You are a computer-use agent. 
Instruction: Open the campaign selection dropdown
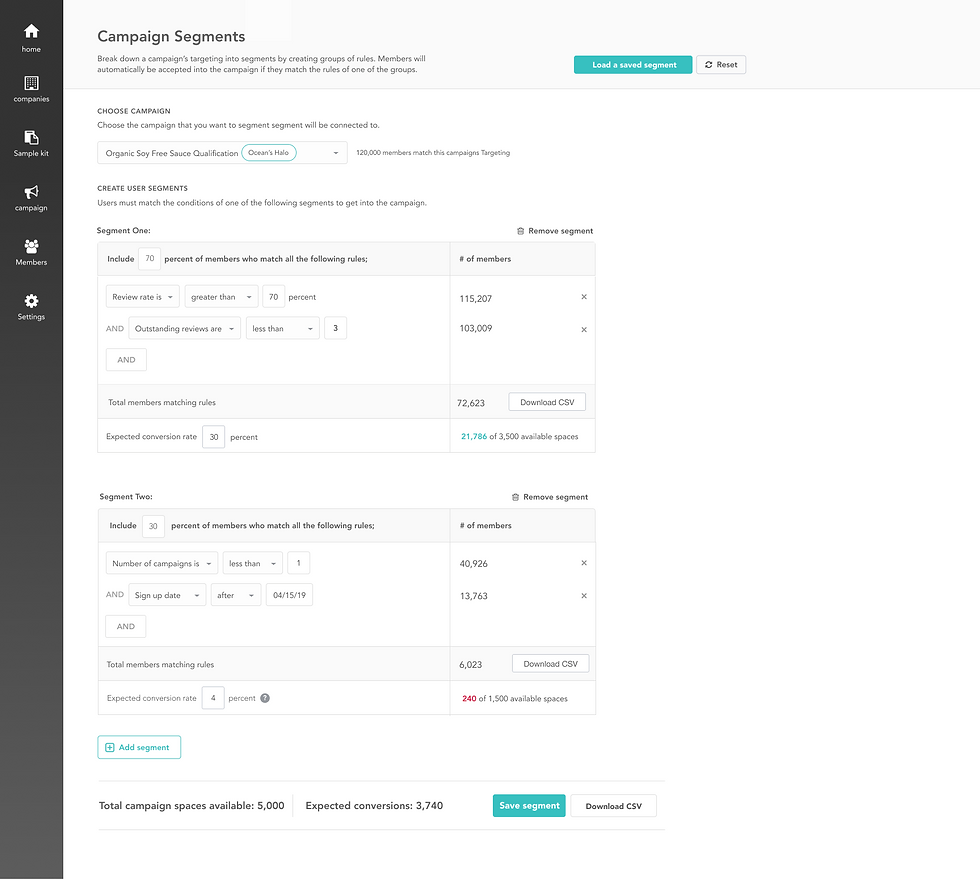[222, 152]
